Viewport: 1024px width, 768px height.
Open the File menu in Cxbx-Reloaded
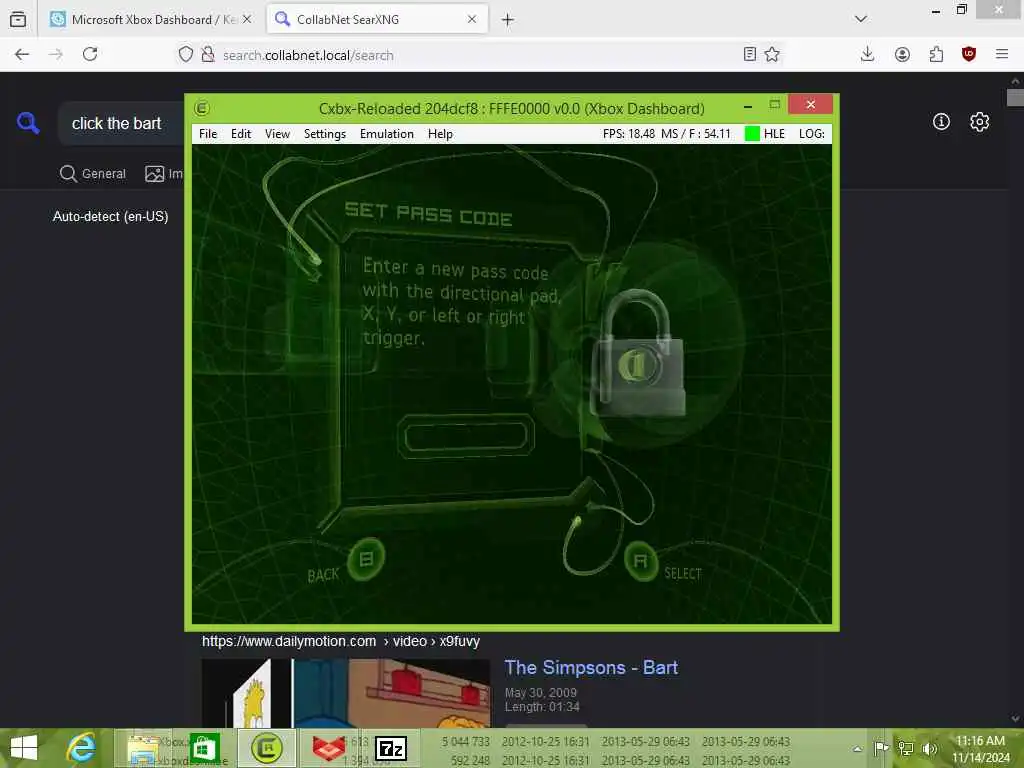click(208, 134)
